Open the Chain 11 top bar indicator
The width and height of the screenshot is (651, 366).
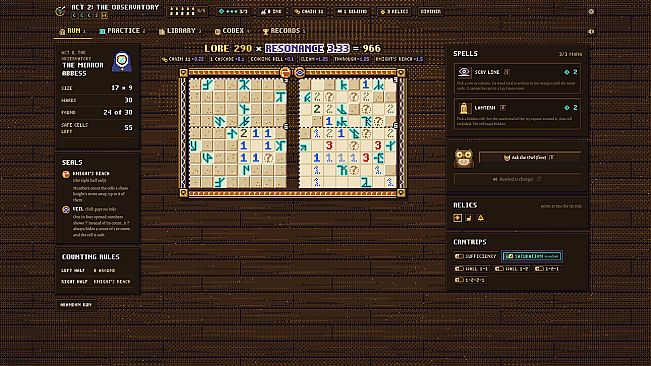pyautogui.click(x=309, y=12)
